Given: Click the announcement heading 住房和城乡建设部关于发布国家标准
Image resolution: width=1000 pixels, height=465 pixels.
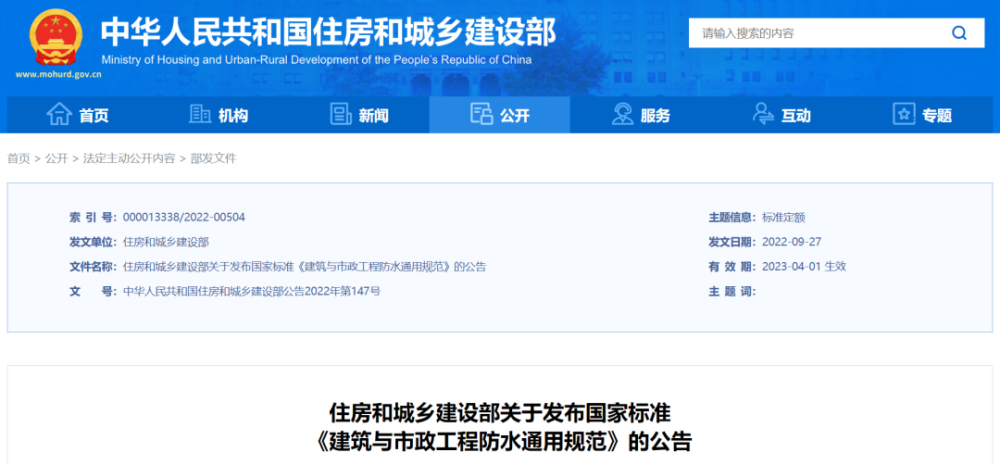Looking at the screenshot, I should pos(500,413).
